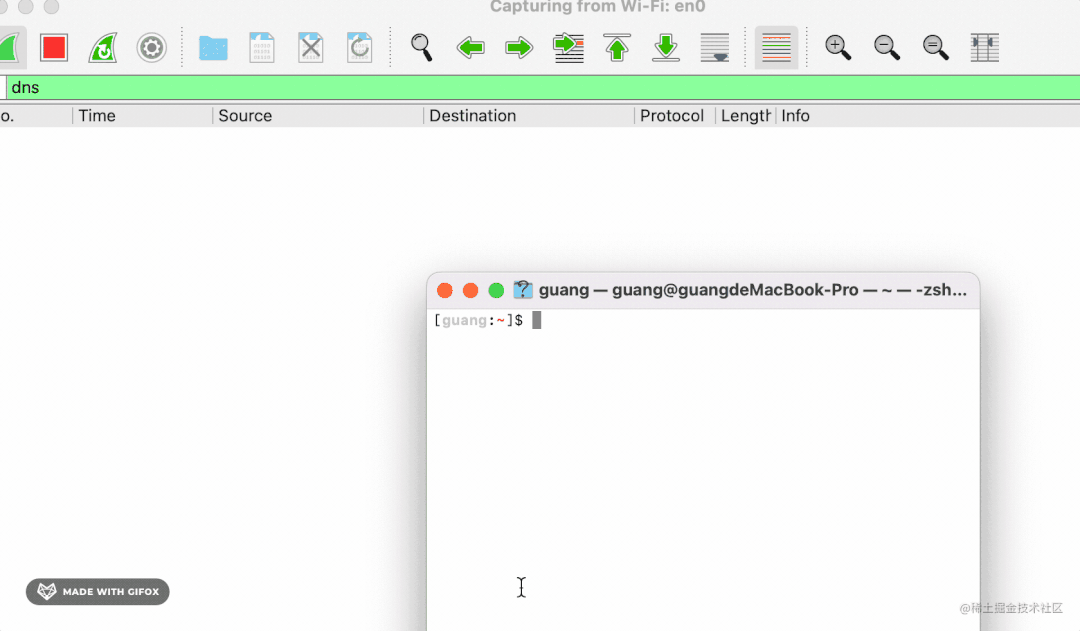Sort packets by Length column
The width and height of the screenshot is (1080, 631).
745,116
